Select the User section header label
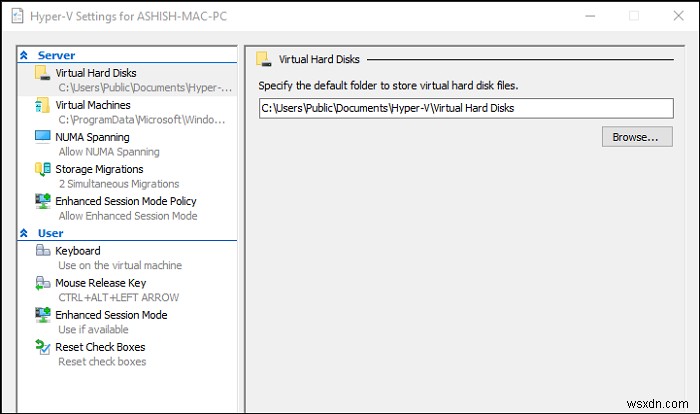Image resolution: width=700 pixels, height=414 pixels. click(50, 233)
